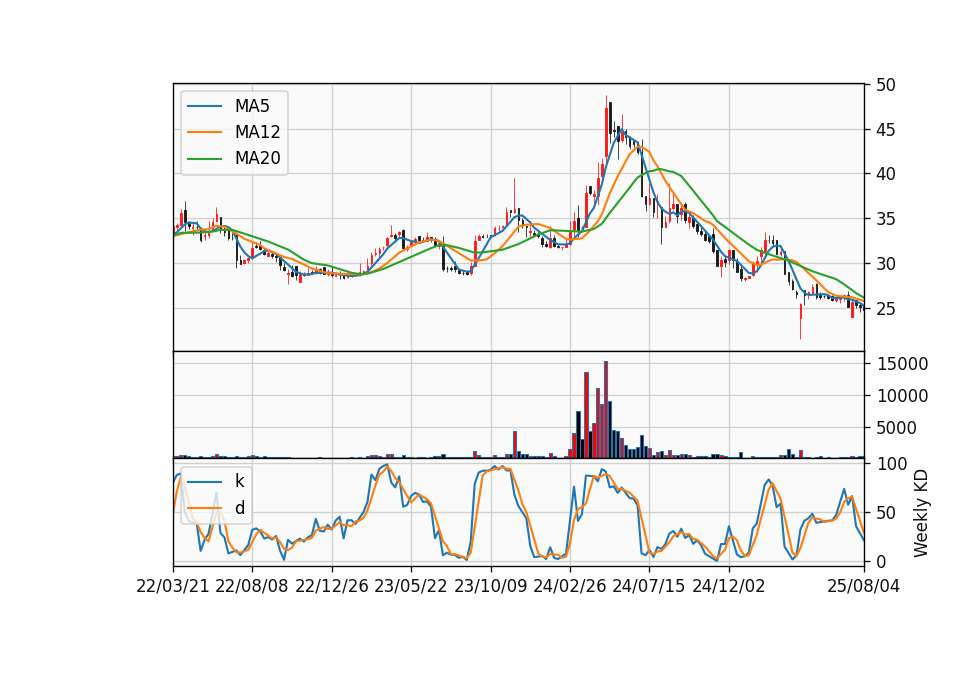
Task: Click the 24/02/26 date tick label
Action: pos(570,586)
